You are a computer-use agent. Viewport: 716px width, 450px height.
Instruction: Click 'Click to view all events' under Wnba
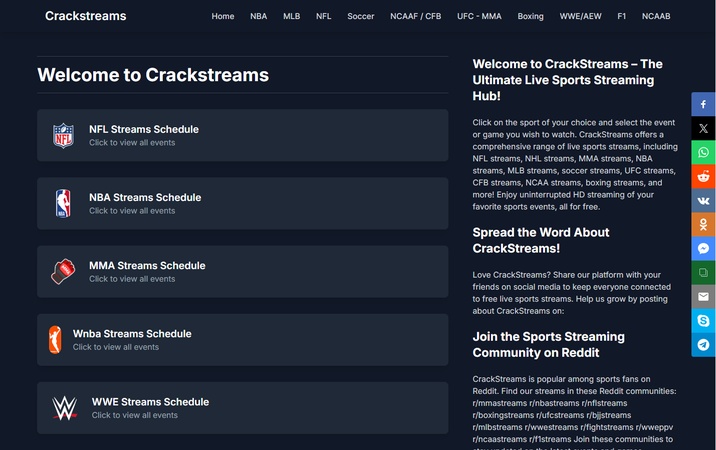[x=116, y=347]
